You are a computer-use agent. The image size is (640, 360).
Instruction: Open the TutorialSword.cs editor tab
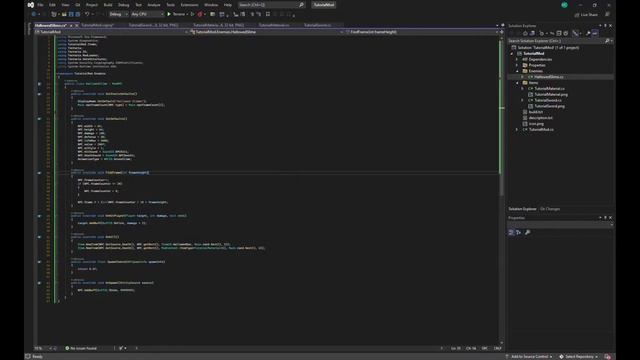[x=317, y=25]
